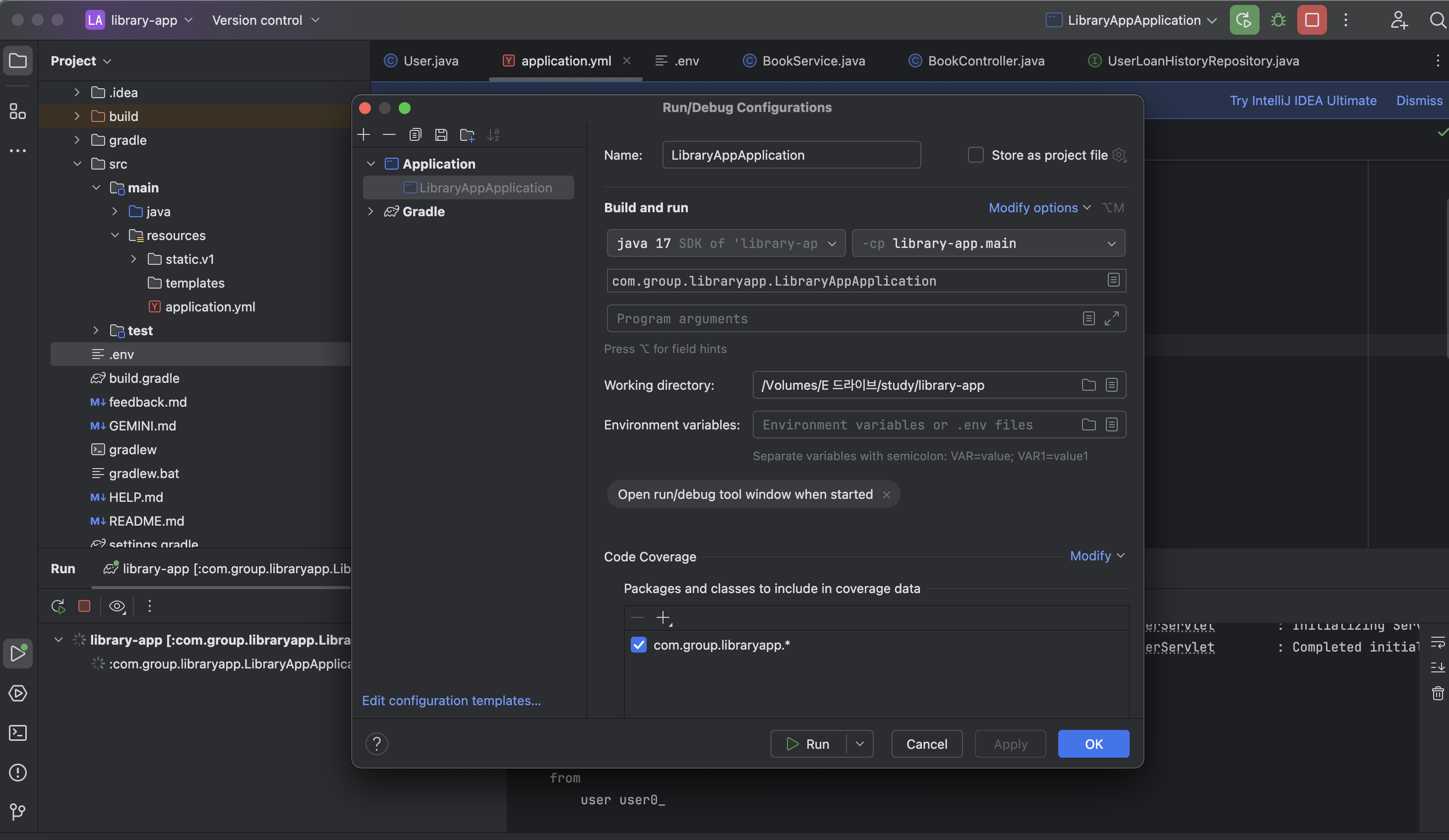Stop process in the Run panel toolbar

(84, 606)
